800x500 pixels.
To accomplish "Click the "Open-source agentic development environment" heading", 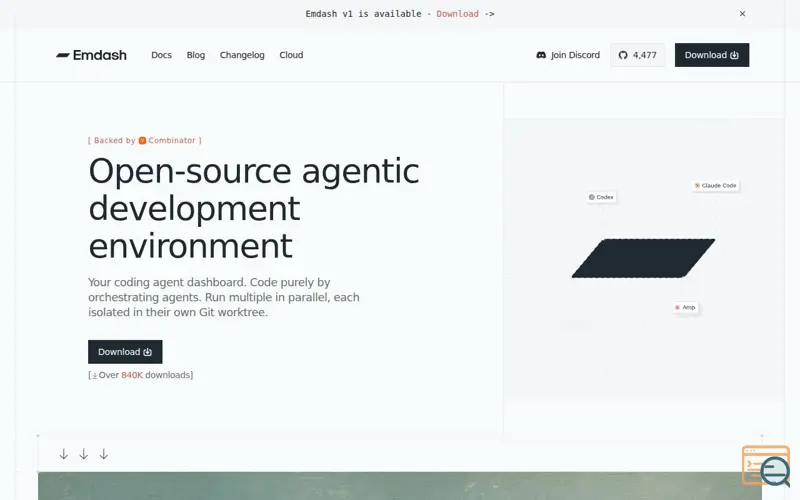I will pyautogui.click(x=254, y=208).
